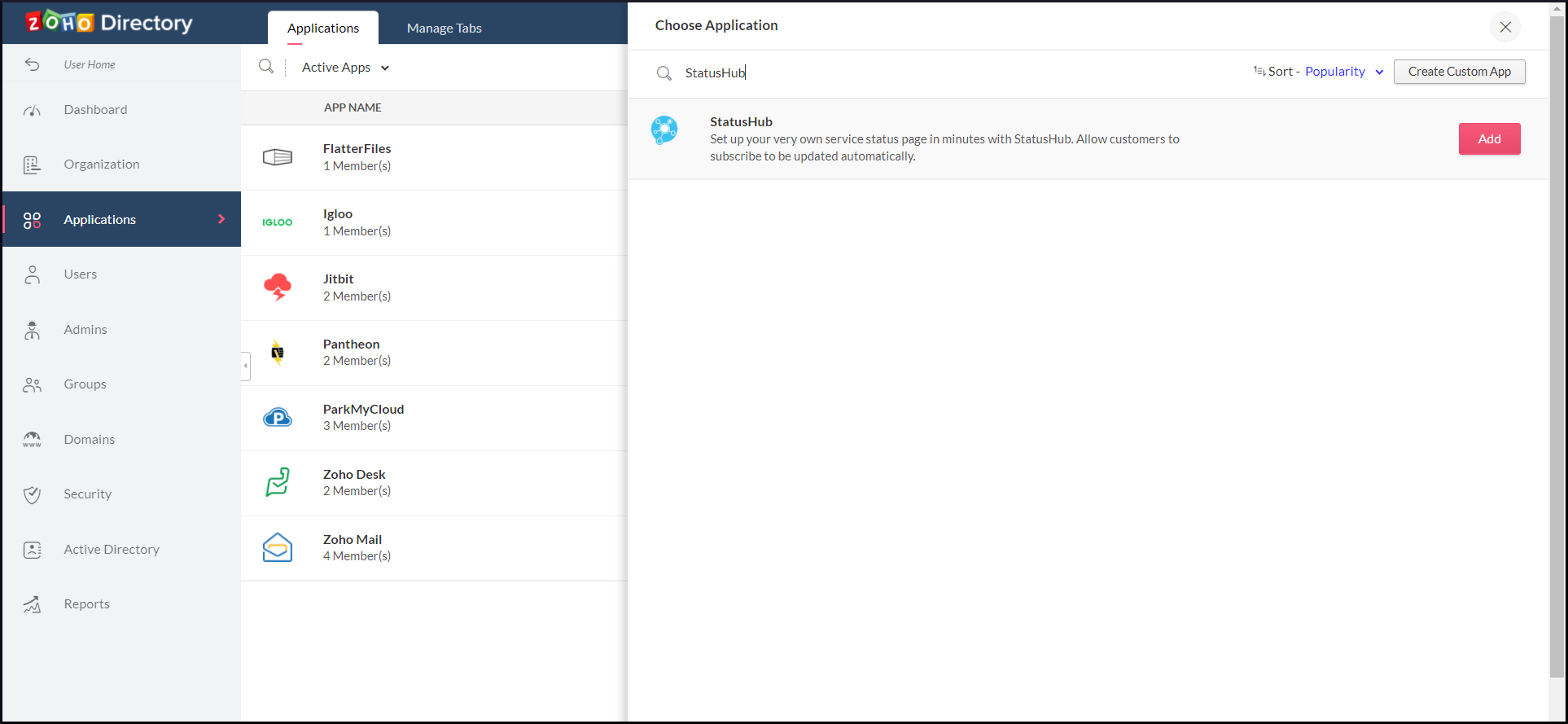Viewport: 1568px width, 724px height.
Task: Open the FlatterFiles app name
Action: [357, 148]
